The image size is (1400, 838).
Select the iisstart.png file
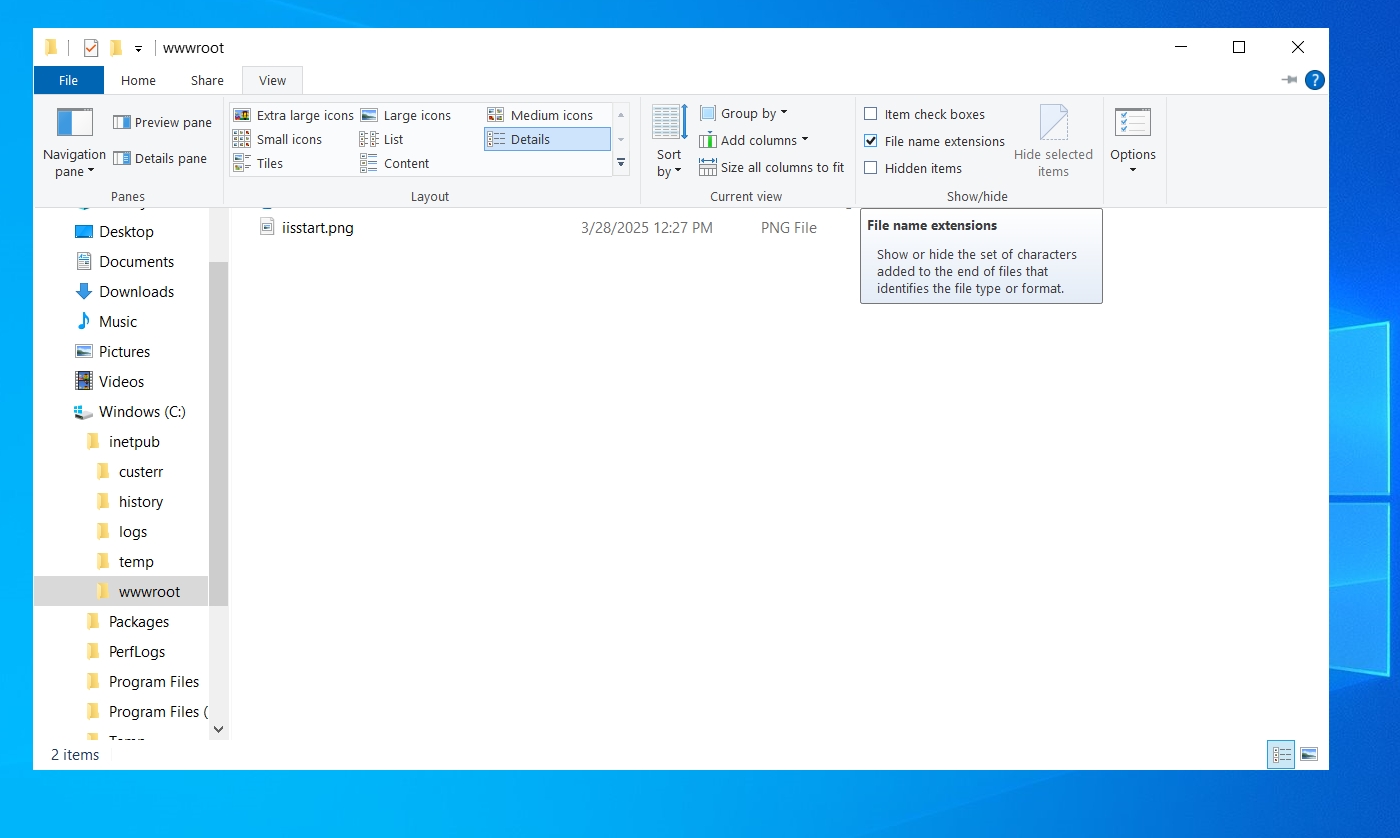317,228
